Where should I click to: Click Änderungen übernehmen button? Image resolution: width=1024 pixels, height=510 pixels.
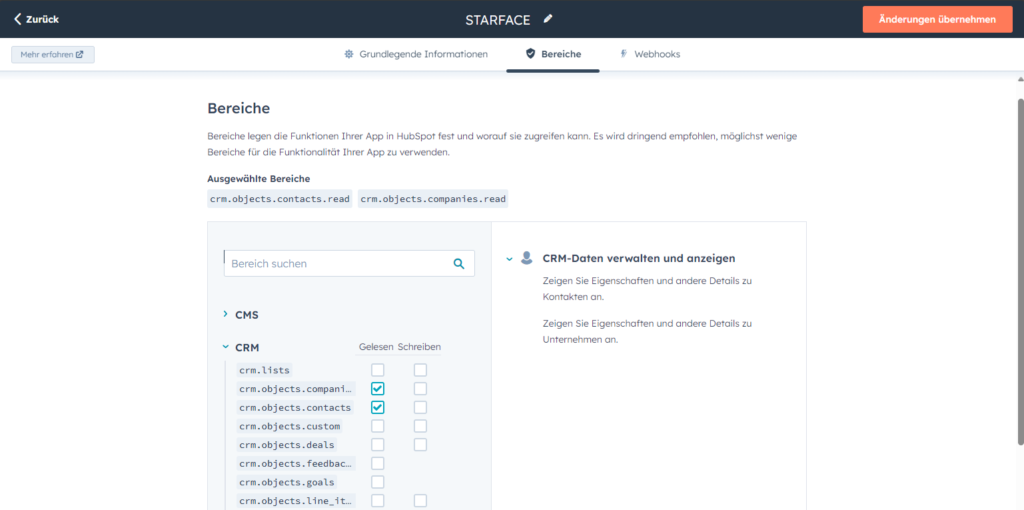point(937,19)
